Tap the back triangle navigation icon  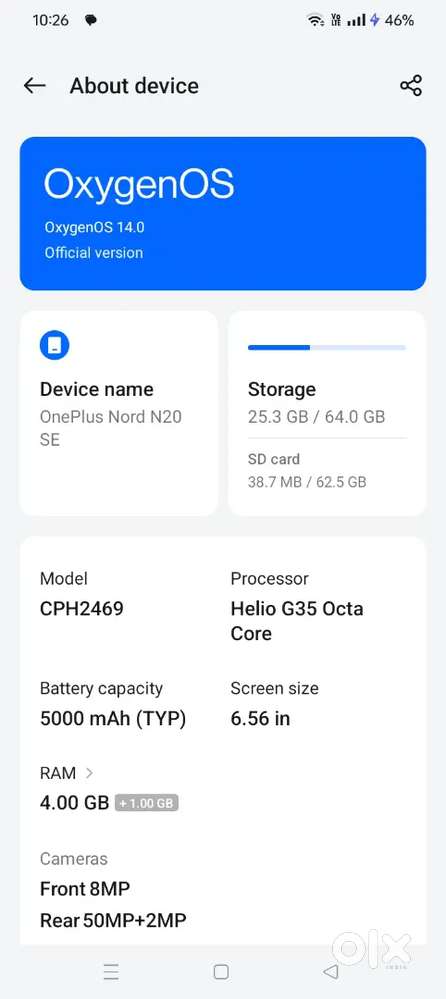(330, 972)
